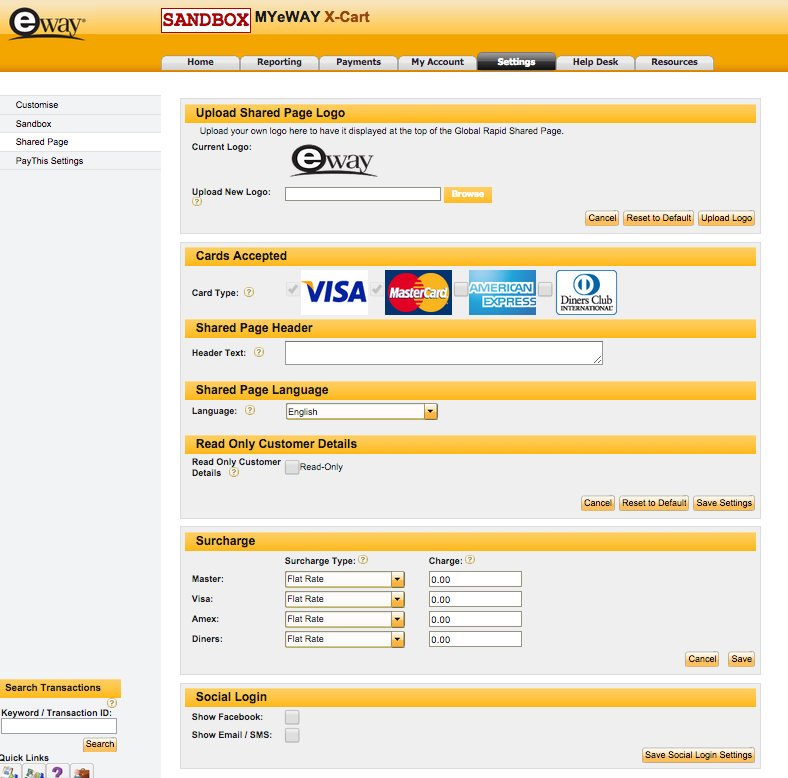Viewport: 788px width, 778px height.
Task: Click the help icon under Upload New Logo
Action: click(x=197, y=202)
